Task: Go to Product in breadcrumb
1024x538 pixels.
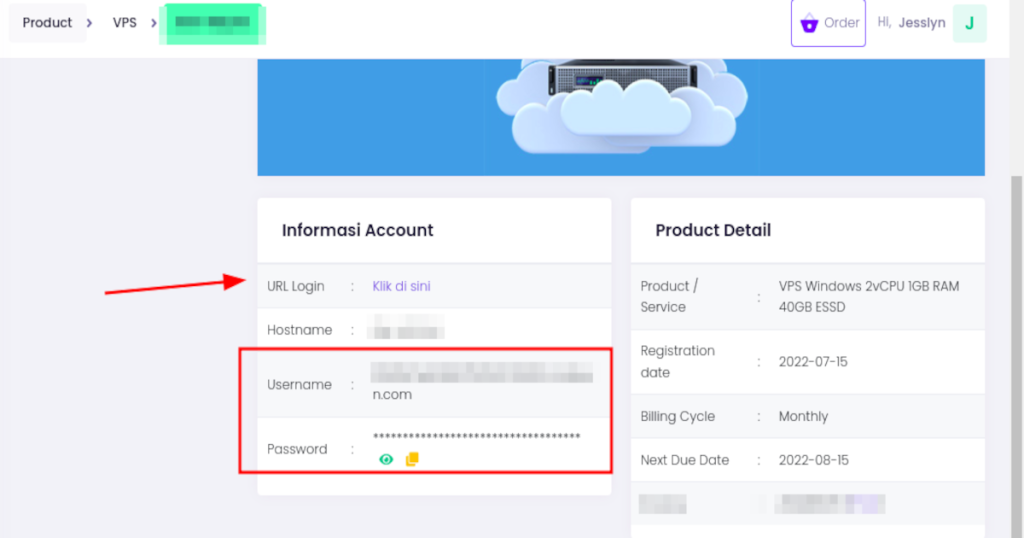Action: pos(47,23)
